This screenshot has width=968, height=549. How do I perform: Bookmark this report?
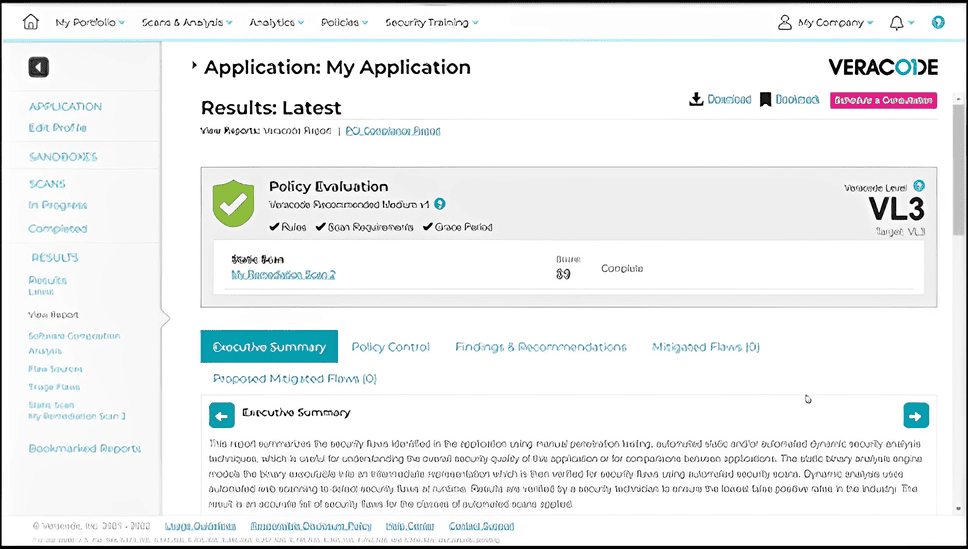click(765, 99)
